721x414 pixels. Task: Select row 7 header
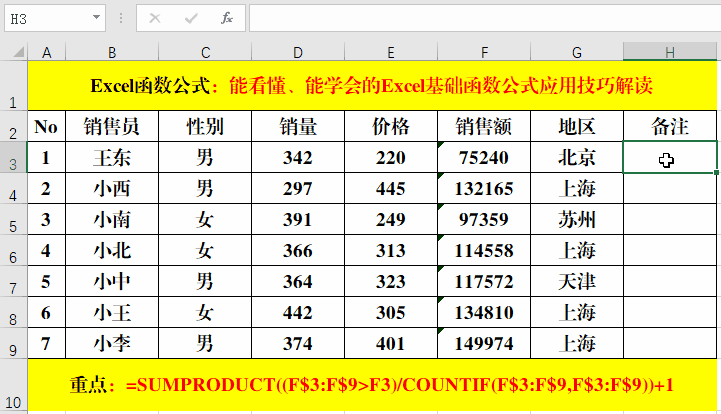pos(13,281)
